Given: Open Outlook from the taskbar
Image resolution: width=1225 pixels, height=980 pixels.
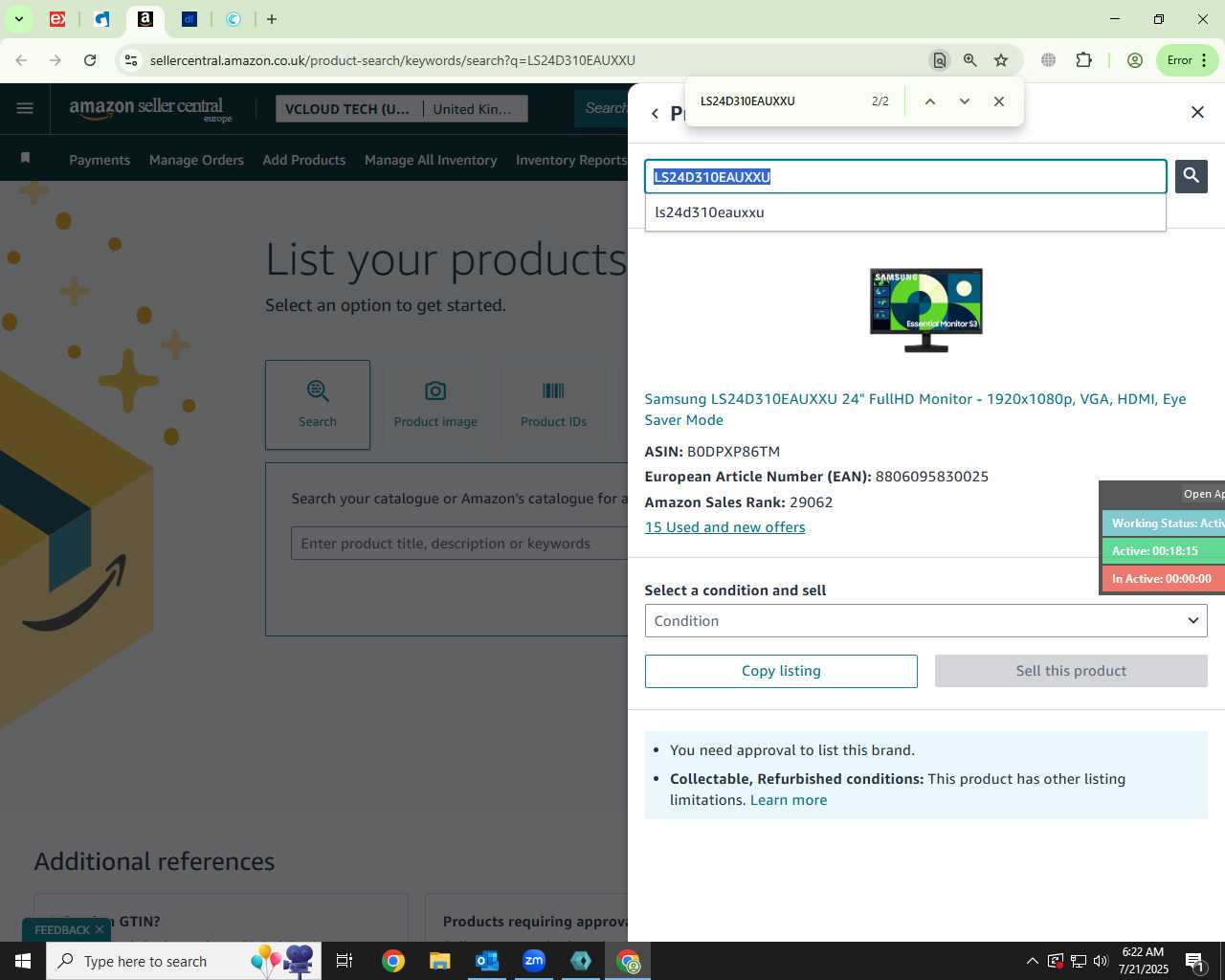Looking at the screenshot, I should (487, 961).
